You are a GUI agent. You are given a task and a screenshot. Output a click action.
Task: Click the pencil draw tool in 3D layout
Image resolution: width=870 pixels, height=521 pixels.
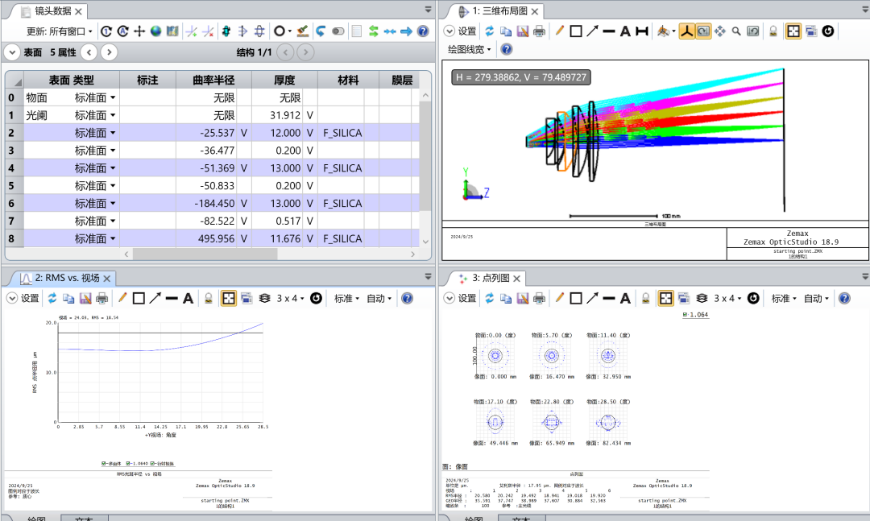point(560,31)
